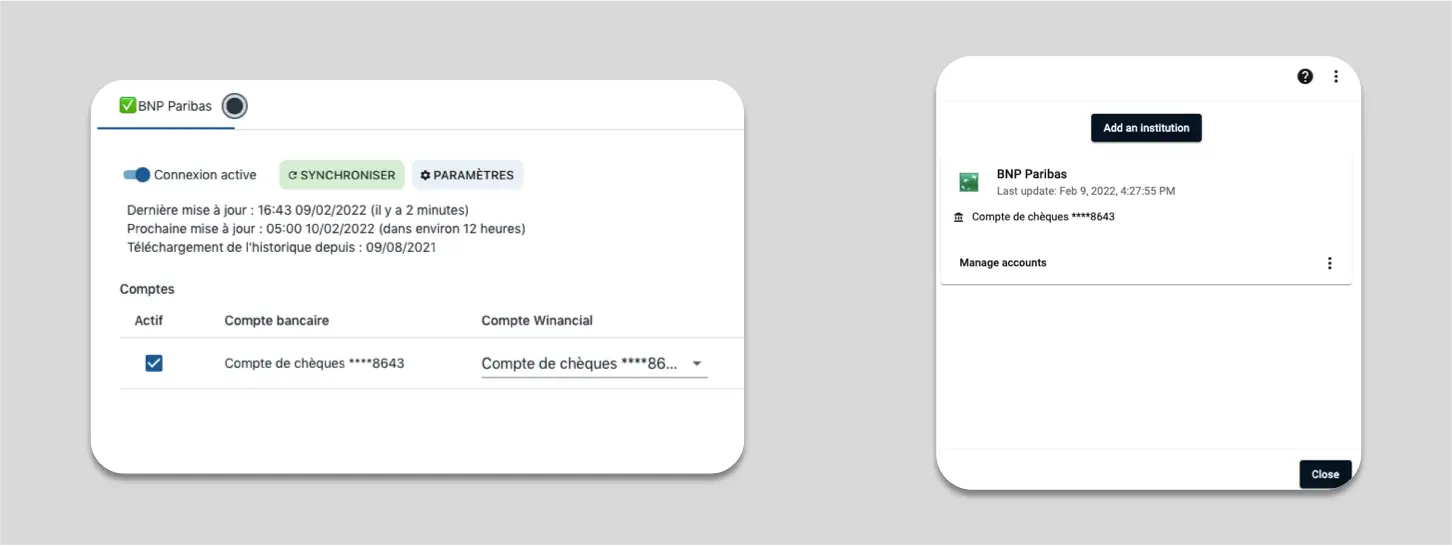
Task: Click Manage accounts
Action: click(1003, 263)
